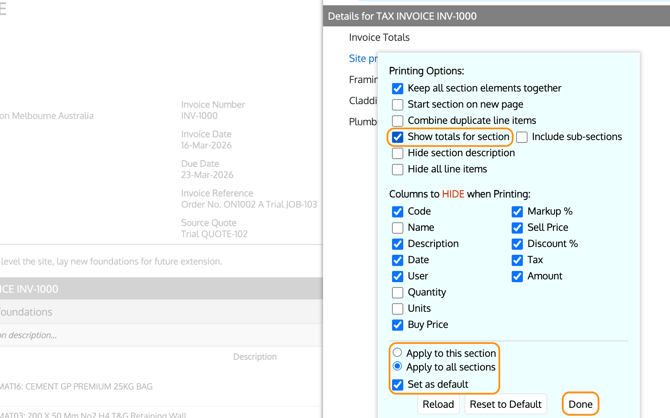Toggle Show totals for section checkbox

tap(398, 137)
